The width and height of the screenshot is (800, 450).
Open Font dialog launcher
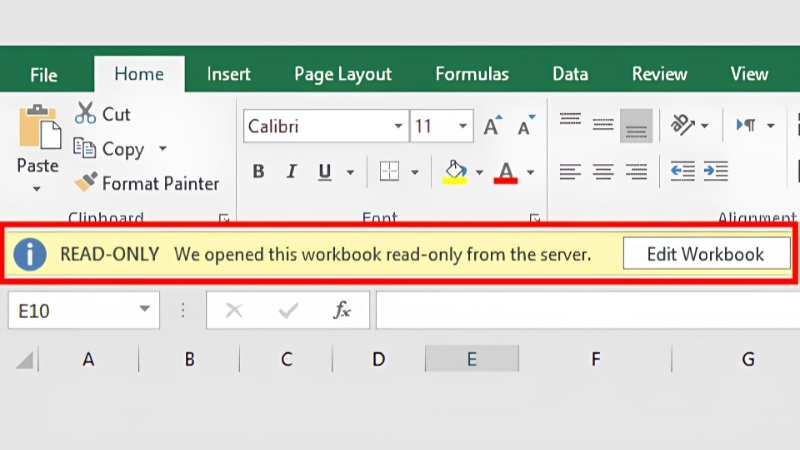535,218
